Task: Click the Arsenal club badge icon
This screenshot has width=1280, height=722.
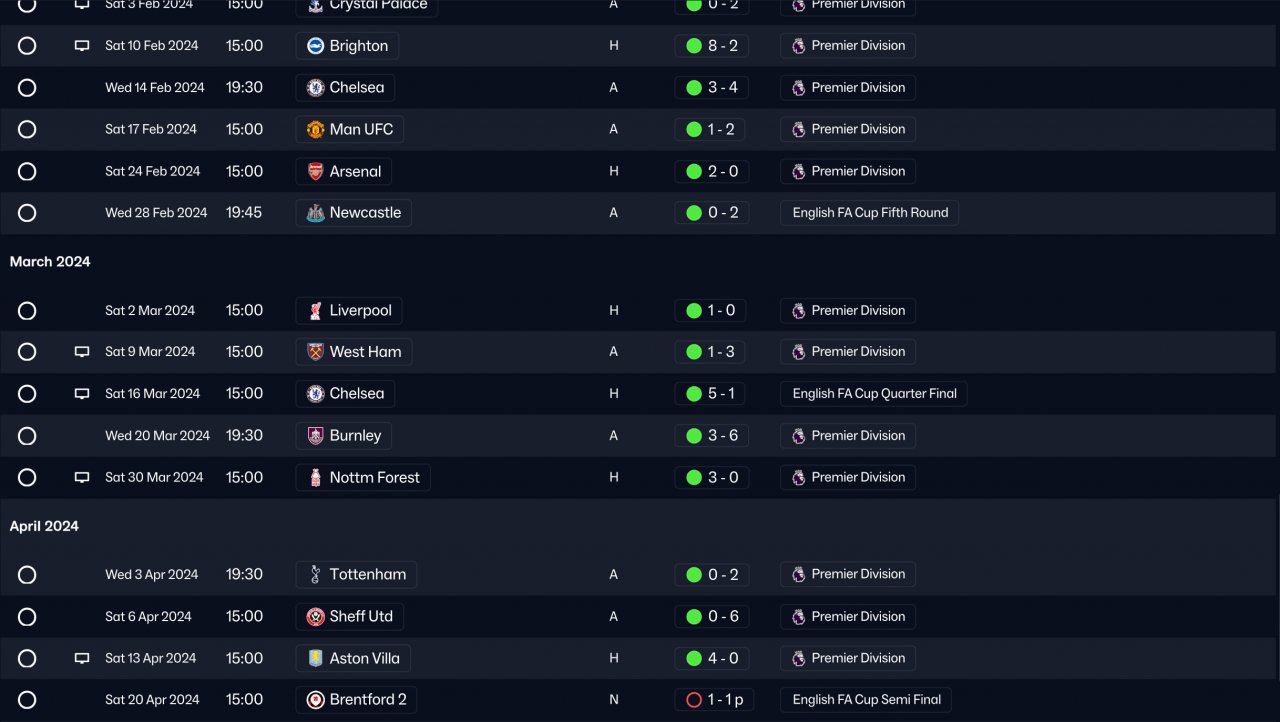Action: point(315,171)
